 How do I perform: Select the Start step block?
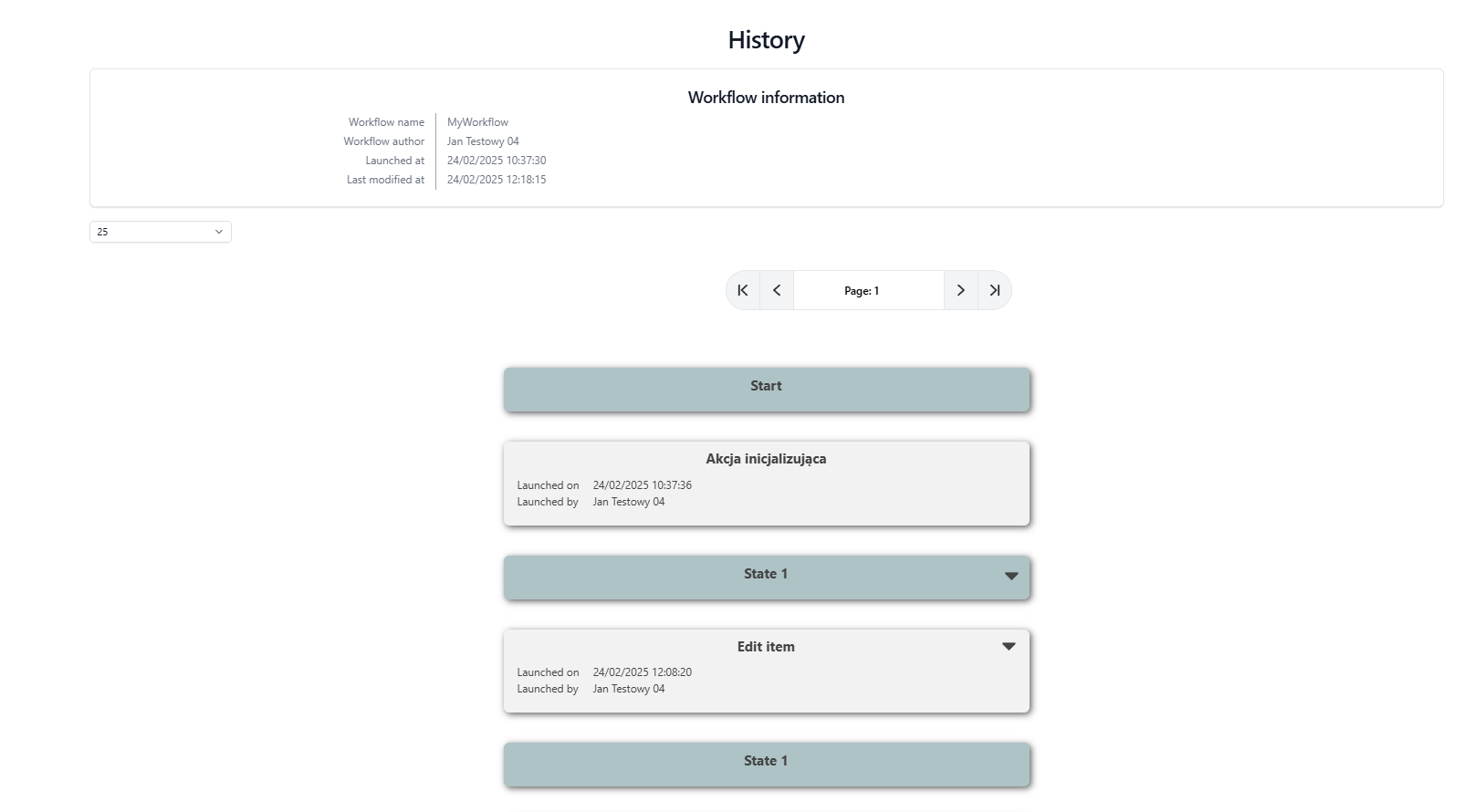tap(766, 388)
